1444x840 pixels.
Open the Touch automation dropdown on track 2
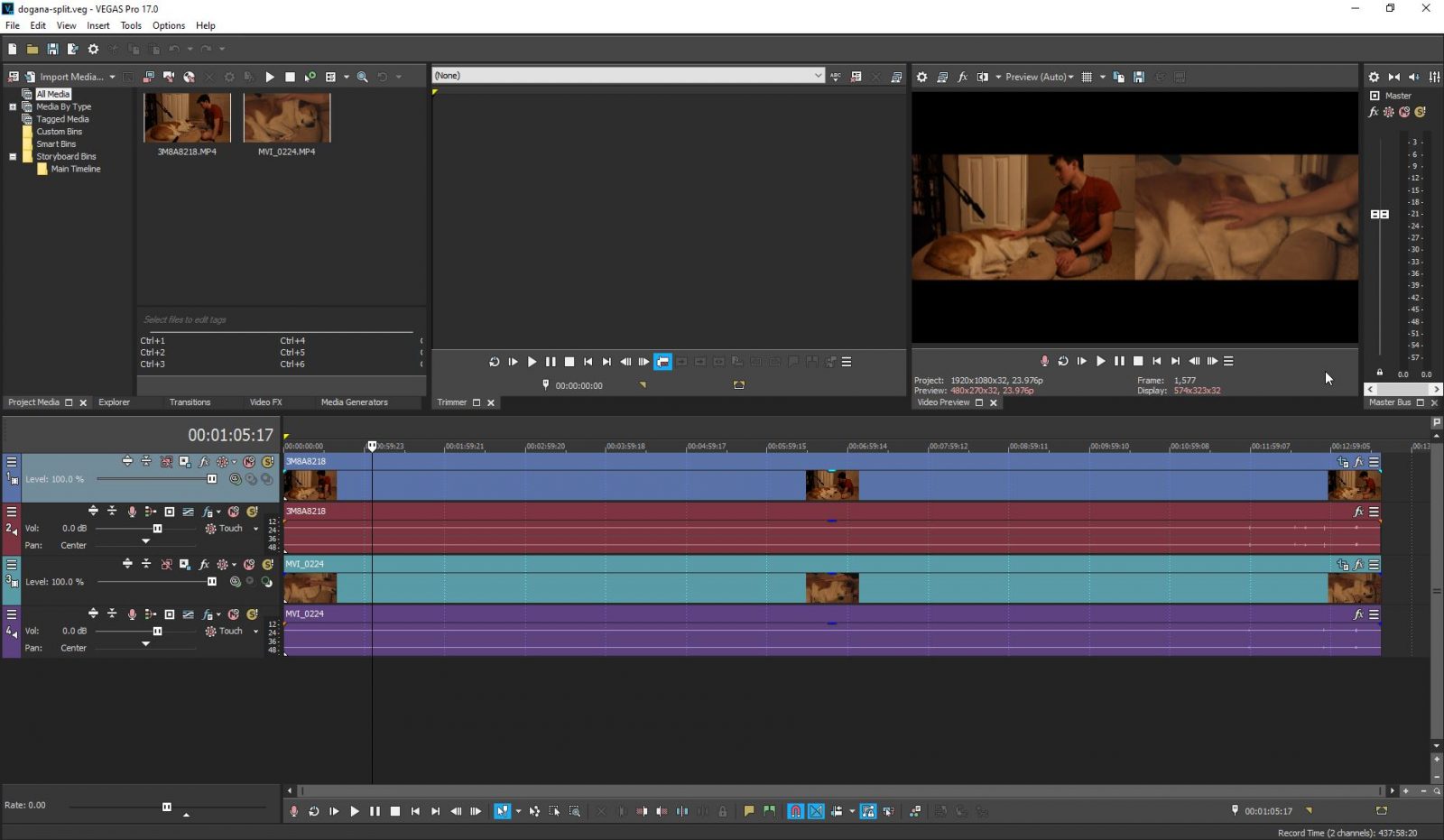(x=255, y=528)
